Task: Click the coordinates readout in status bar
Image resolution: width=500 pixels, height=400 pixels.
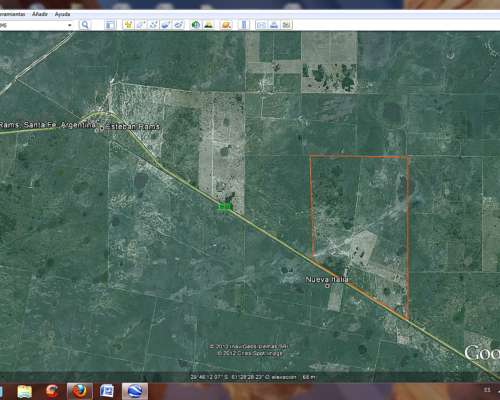Action: [253, 377]
